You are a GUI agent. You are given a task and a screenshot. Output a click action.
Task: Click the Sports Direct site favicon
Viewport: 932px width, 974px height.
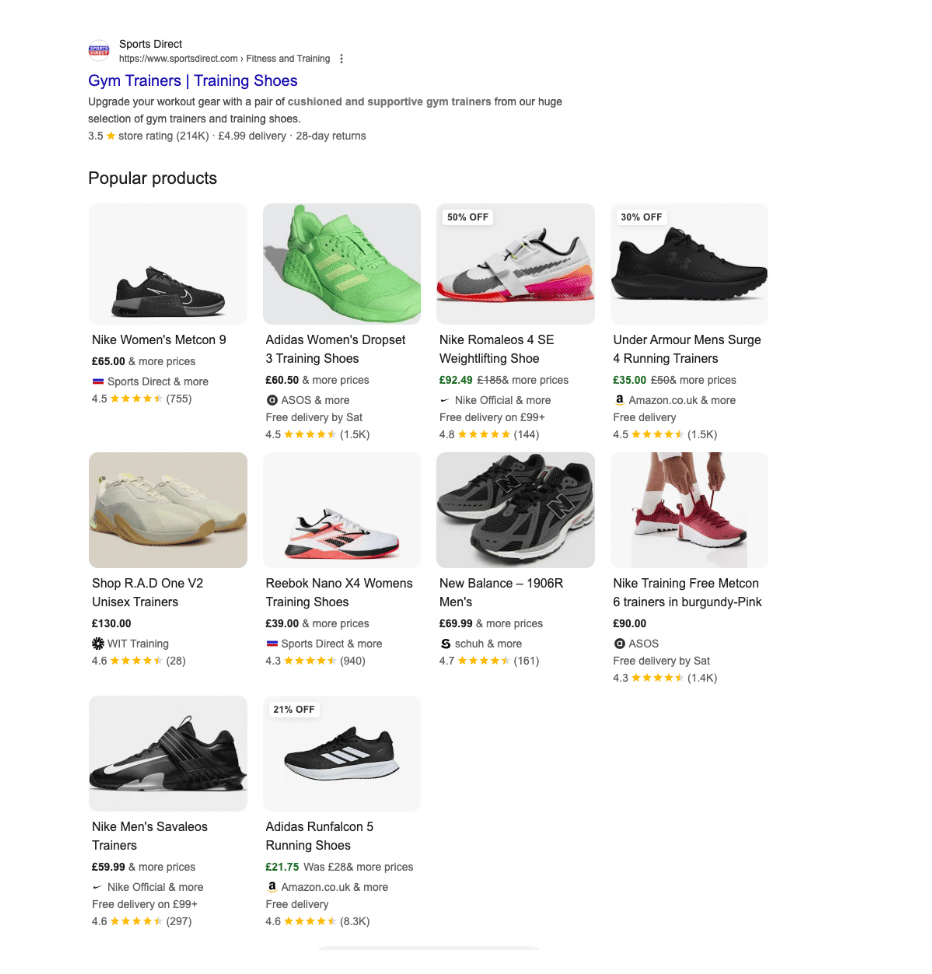(x=99, y=50)
